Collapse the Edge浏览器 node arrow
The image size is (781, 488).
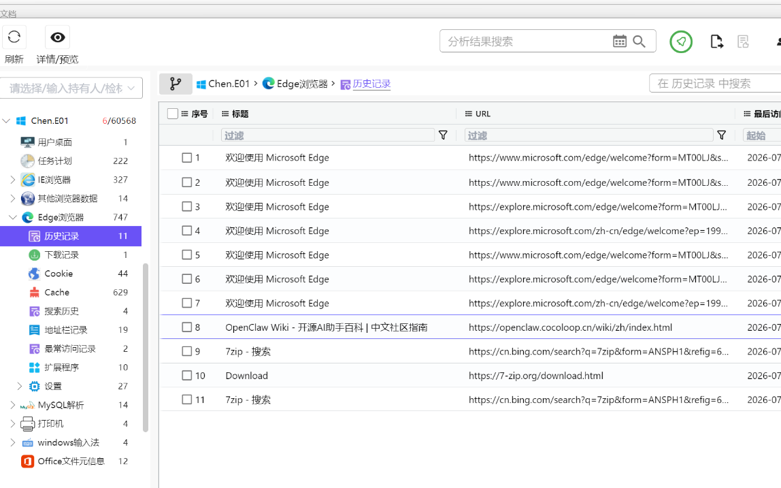pyautogui.click(x=12, y=218)
